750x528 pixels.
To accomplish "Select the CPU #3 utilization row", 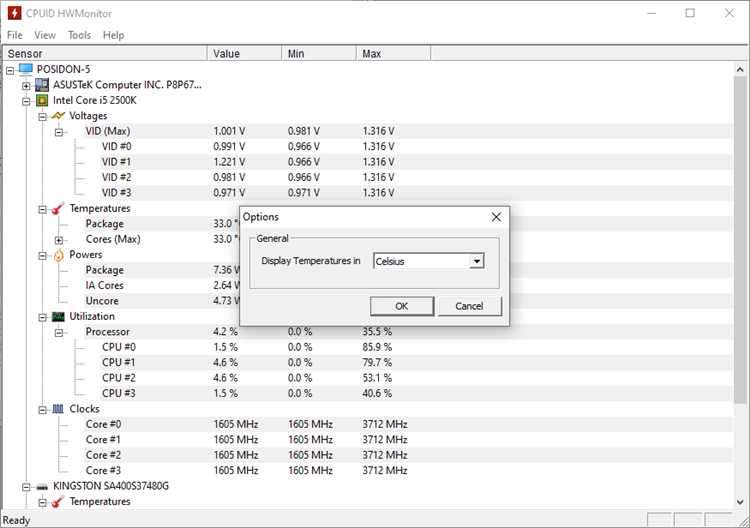I will point(408,393).
